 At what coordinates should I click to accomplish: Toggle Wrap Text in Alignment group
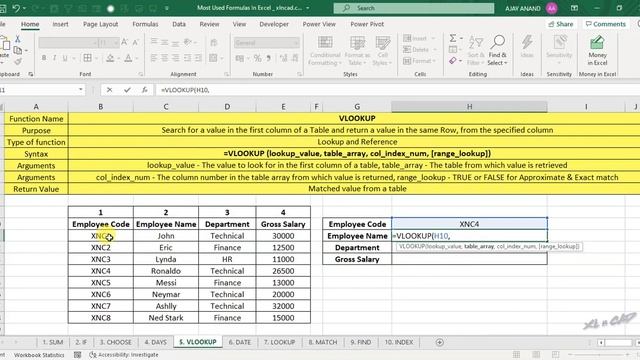coord(213,42)
